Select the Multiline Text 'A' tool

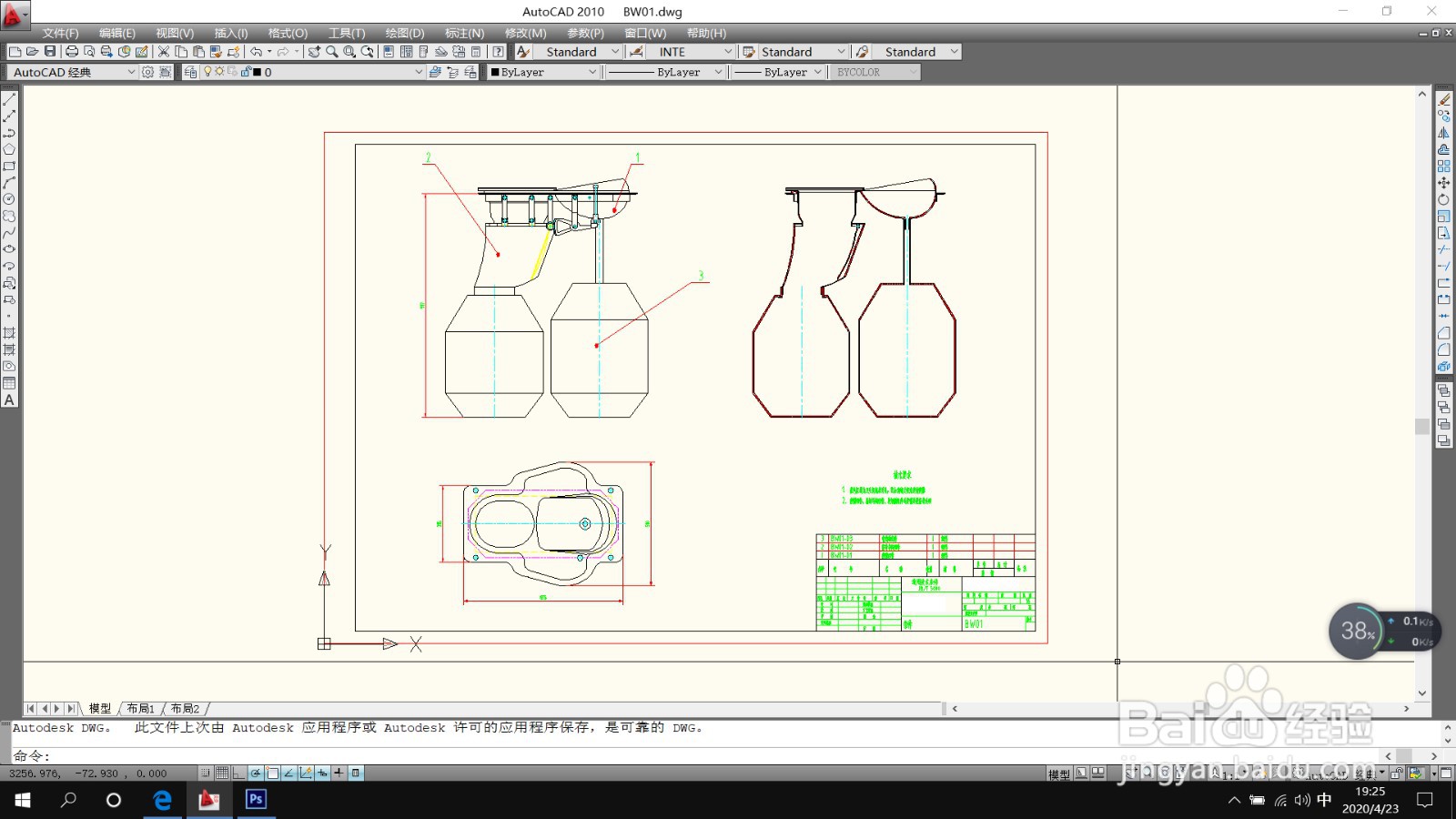click(x=9, y=400)
